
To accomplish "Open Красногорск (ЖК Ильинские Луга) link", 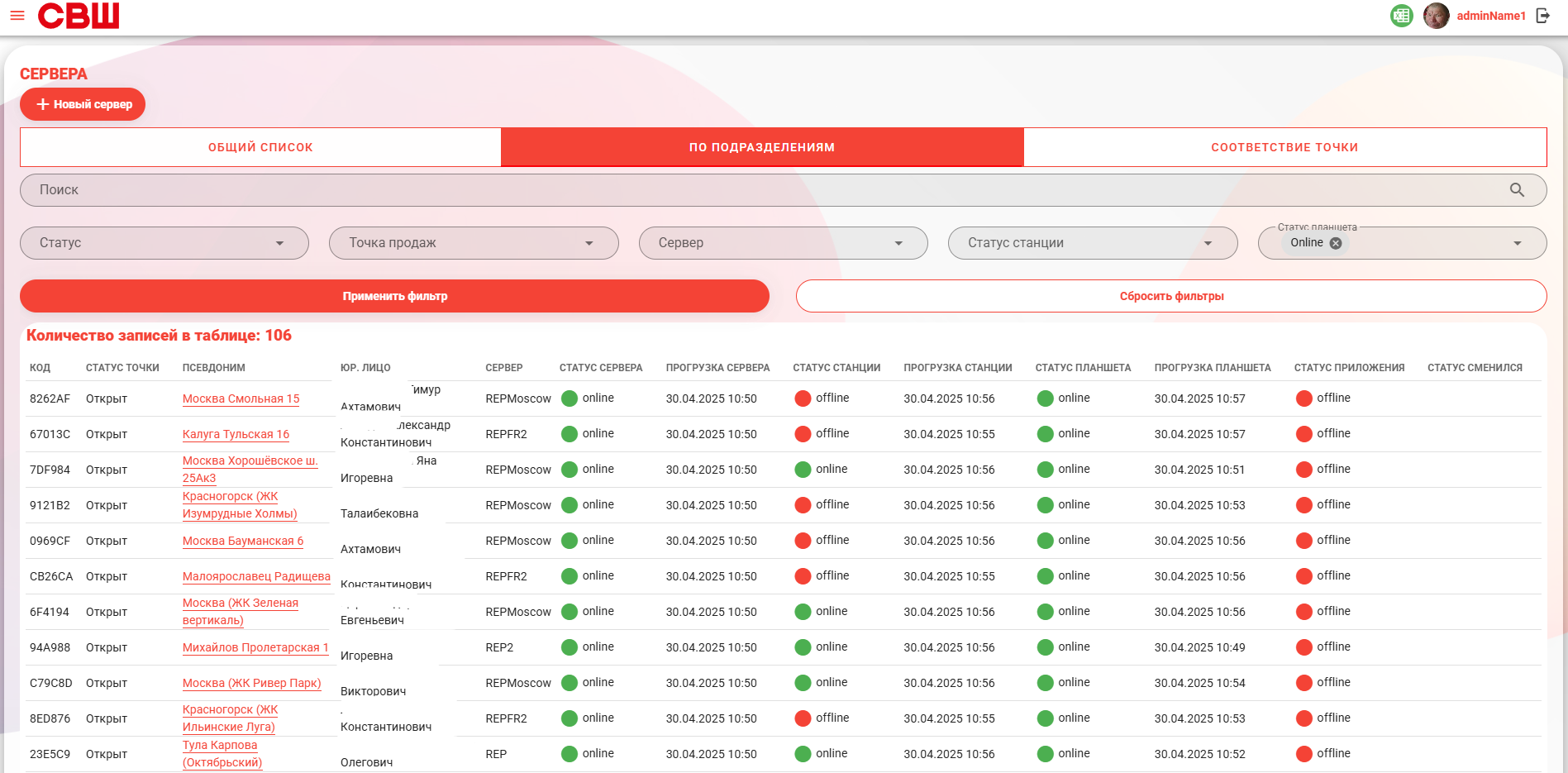I will pos(231,718).
